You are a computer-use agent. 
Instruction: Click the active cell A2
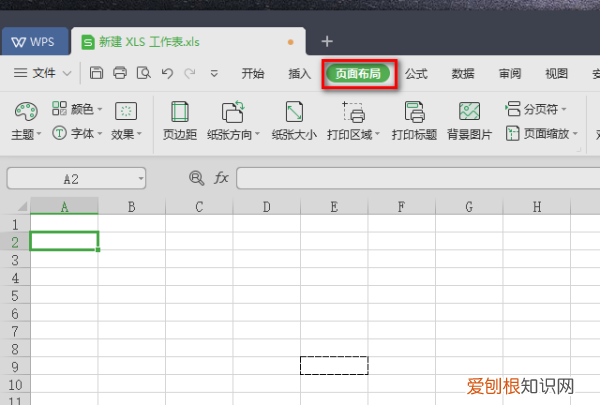tap(64, 241)
